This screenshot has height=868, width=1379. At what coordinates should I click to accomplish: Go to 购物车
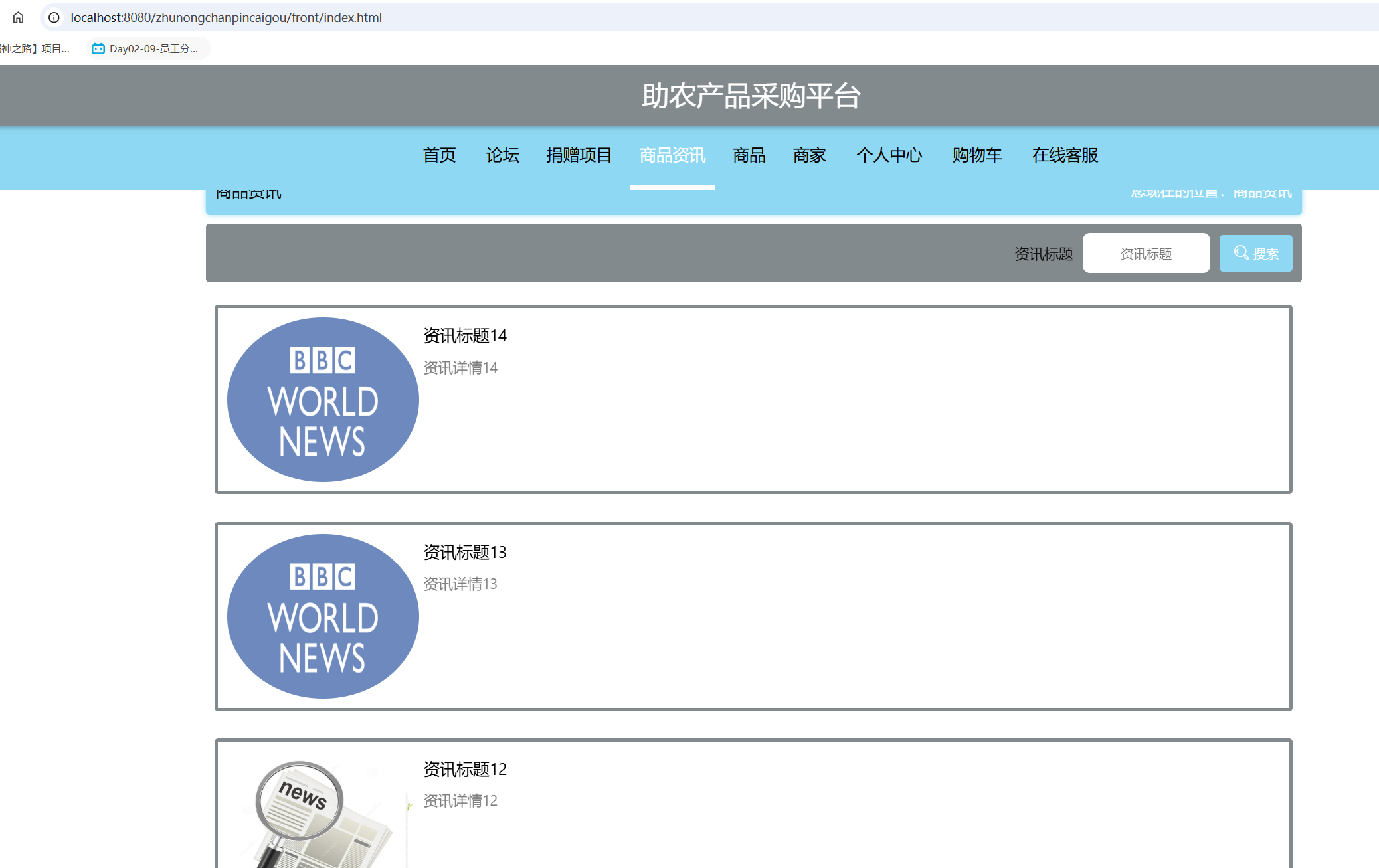click(x=977, y=155)
